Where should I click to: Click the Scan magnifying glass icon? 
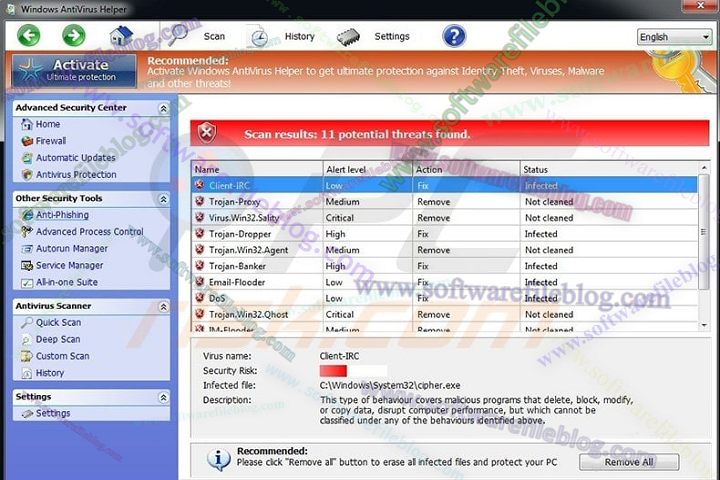(x=180, y=36)
